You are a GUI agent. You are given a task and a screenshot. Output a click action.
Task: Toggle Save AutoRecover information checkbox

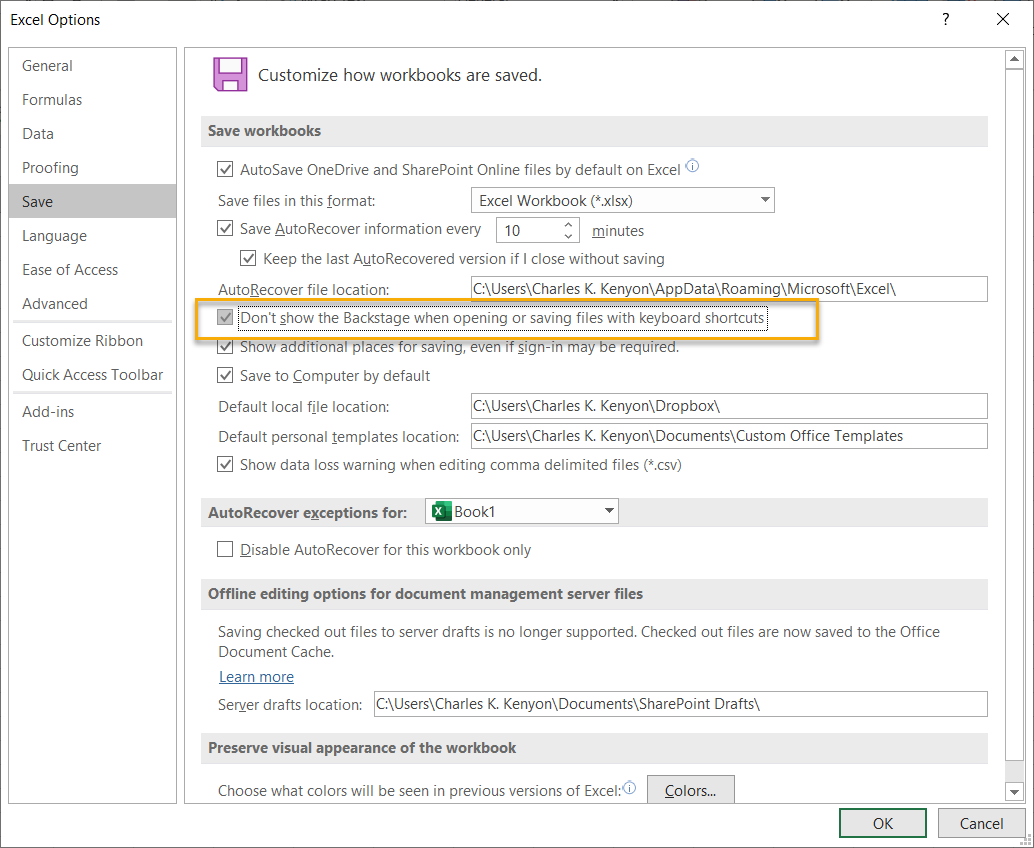(225, 229)
